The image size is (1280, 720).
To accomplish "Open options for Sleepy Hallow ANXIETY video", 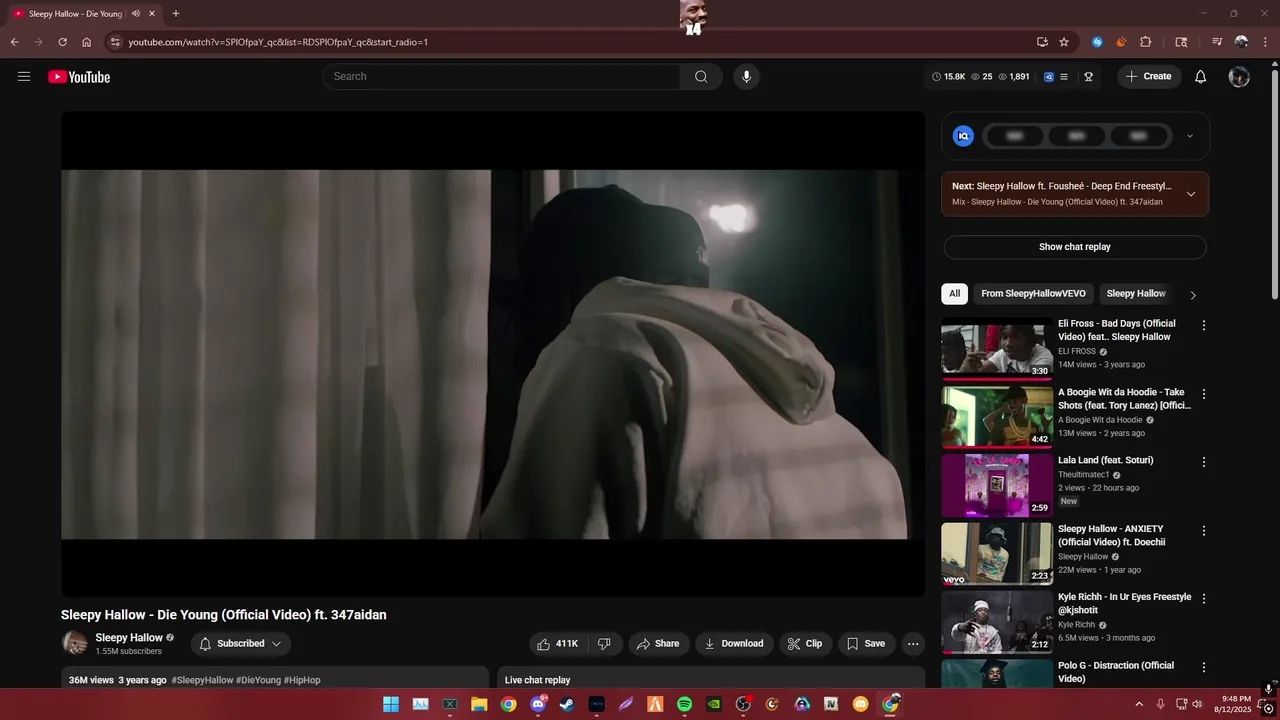I will (1204, 531).
